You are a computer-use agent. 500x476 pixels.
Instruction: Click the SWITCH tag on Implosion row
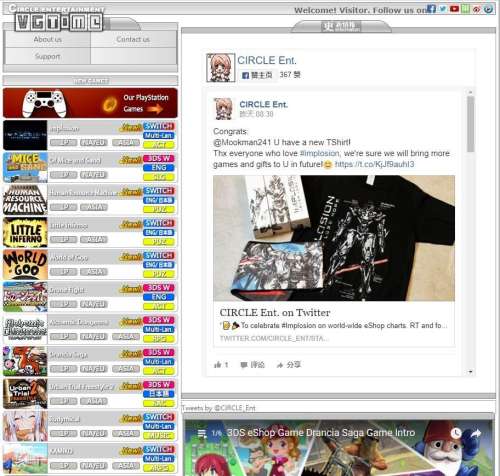(x=159, y=126)
